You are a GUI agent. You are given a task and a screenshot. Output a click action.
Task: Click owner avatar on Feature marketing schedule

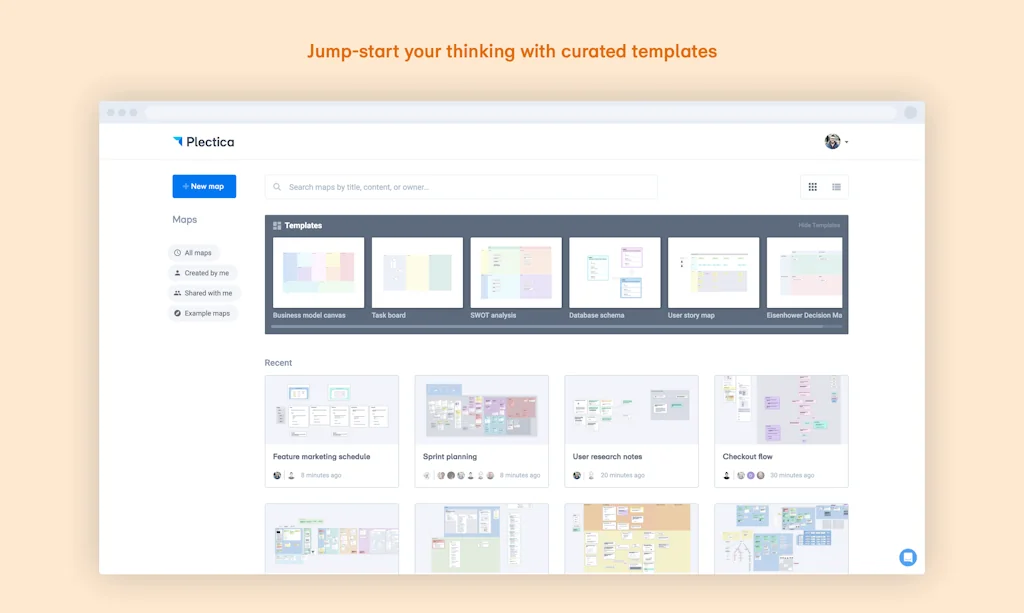coord(277,475)
